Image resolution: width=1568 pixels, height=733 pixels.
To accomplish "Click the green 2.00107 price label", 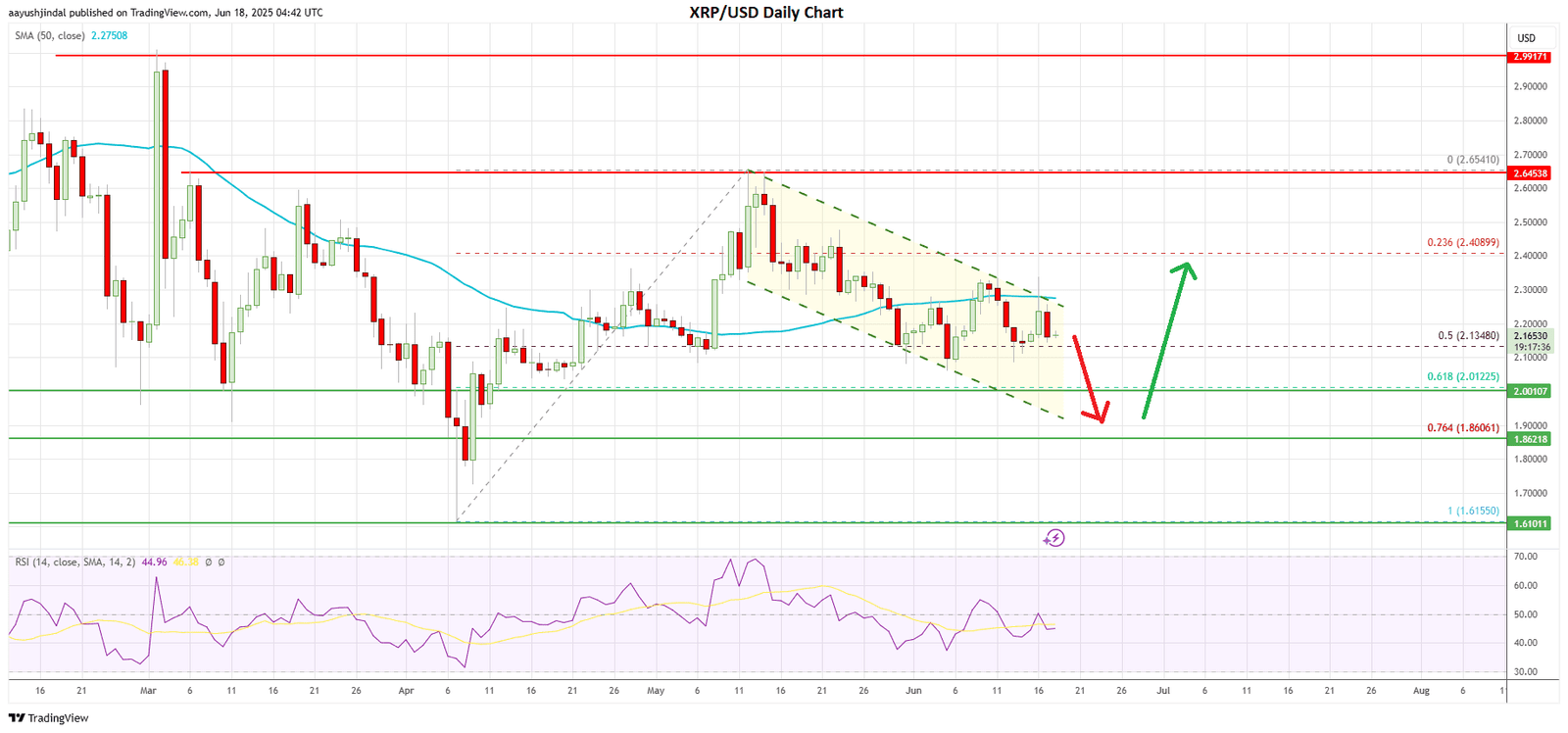I will click(x=1530, y=391).
